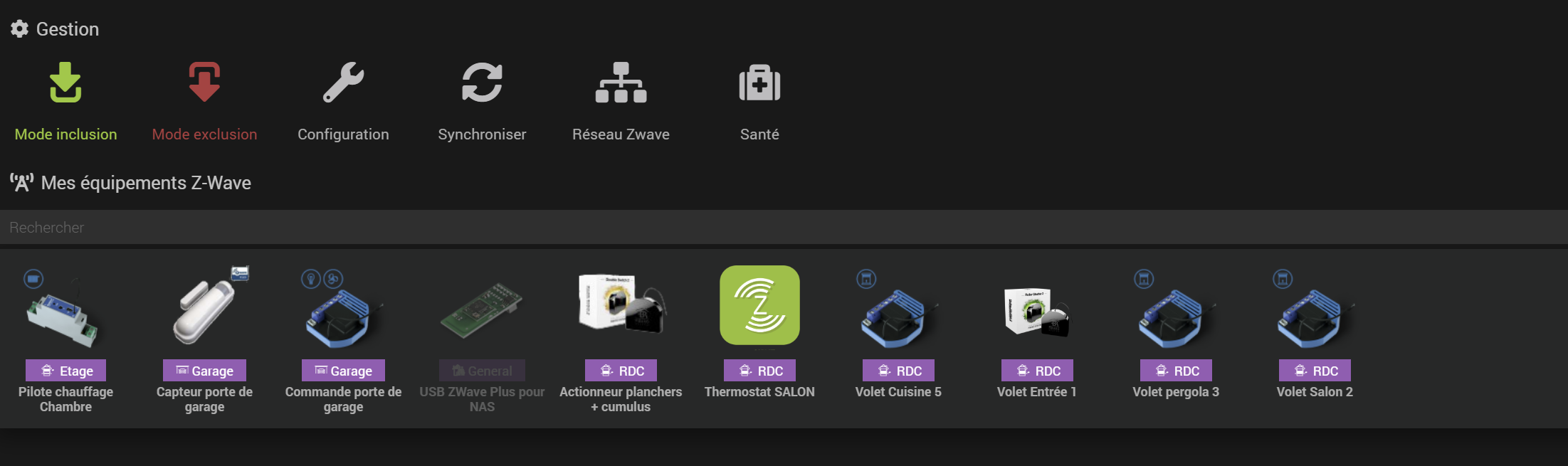The width and height of the screenshot is (1568, 466).
Task: Click the Configuration label
Action: tap(343, 134)
